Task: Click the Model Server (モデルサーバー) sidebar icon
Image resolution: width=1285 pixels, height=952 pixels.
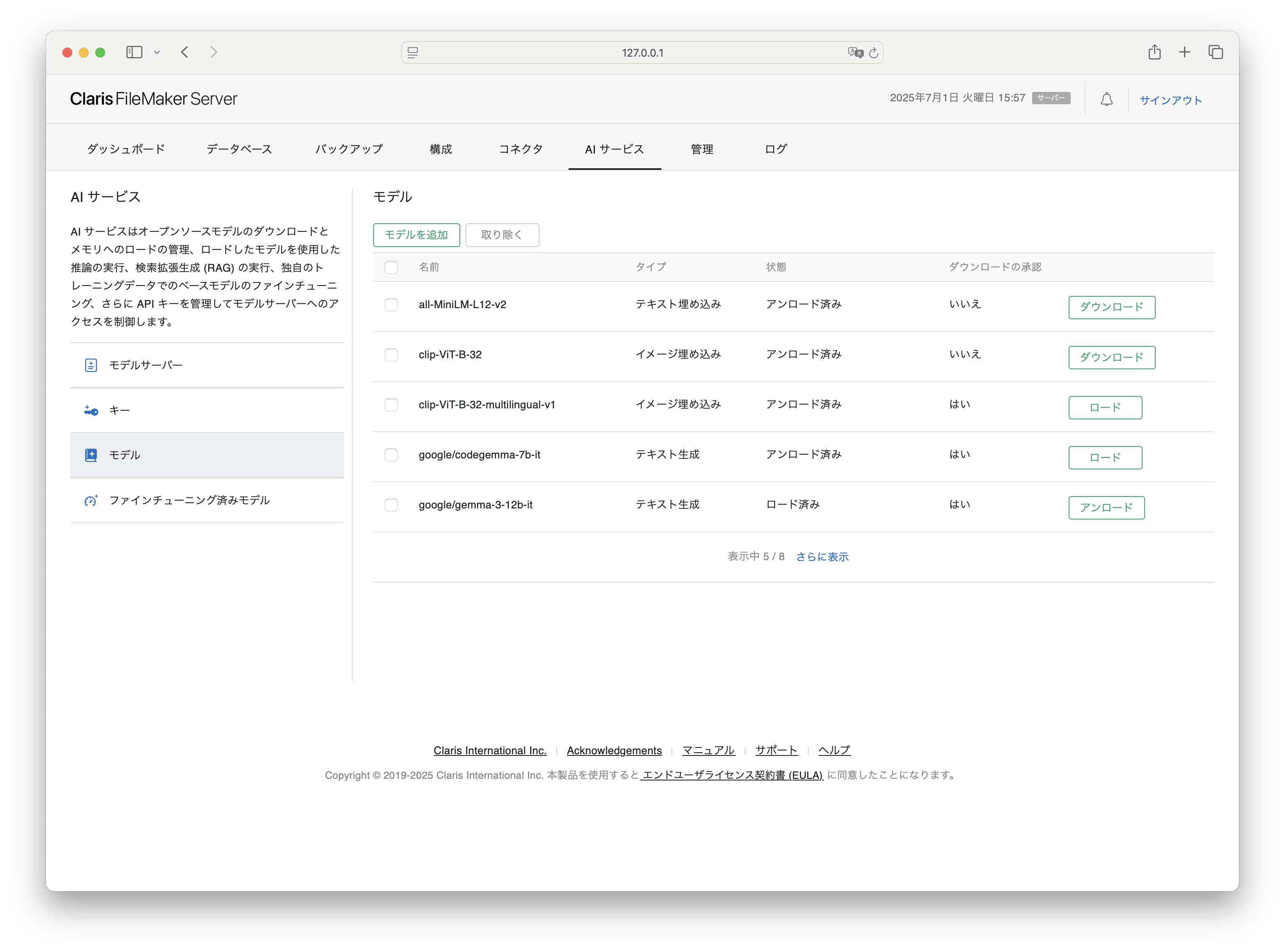Action: pyautogui.click(x=91, y=365)
